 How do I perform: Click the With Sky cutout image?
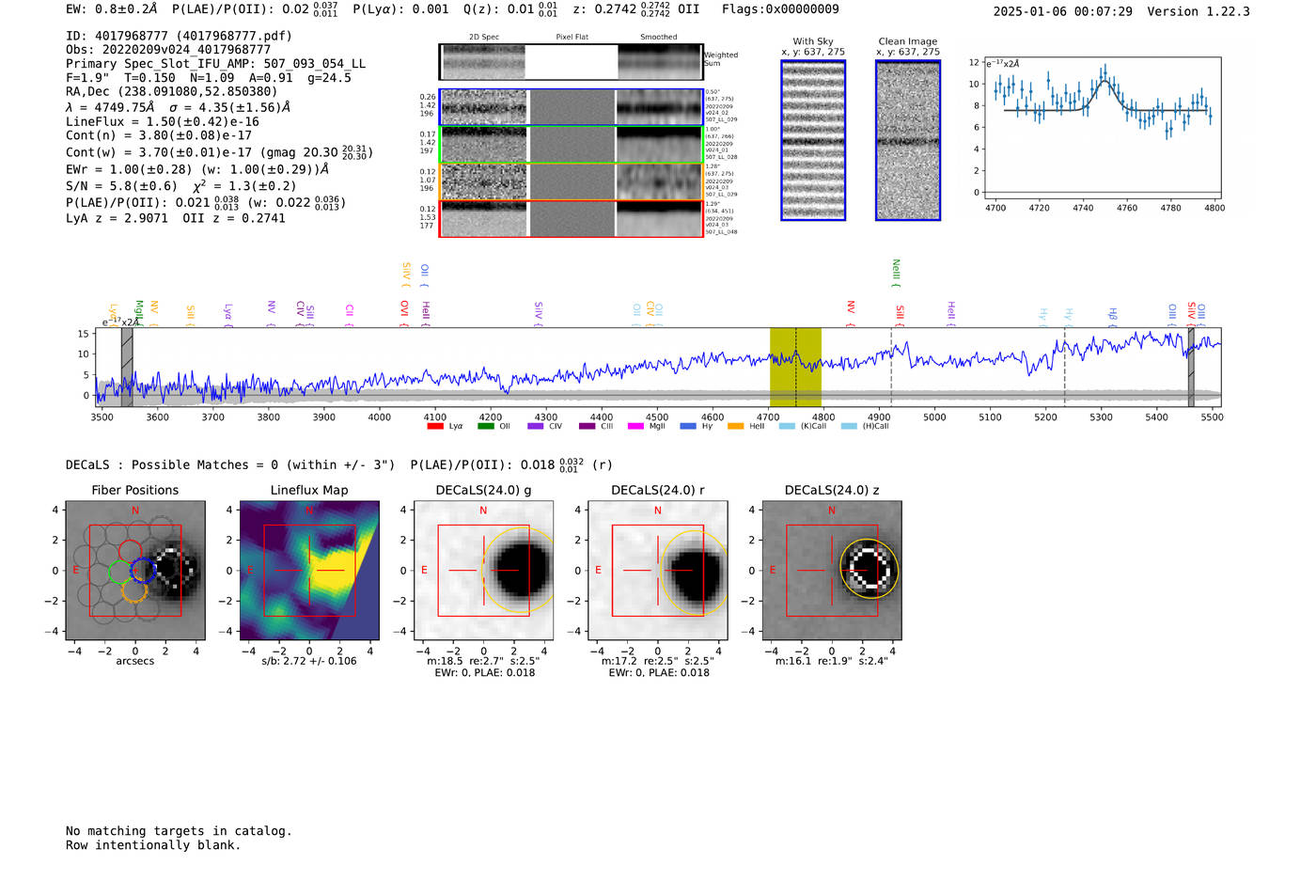tap(813, 140)
